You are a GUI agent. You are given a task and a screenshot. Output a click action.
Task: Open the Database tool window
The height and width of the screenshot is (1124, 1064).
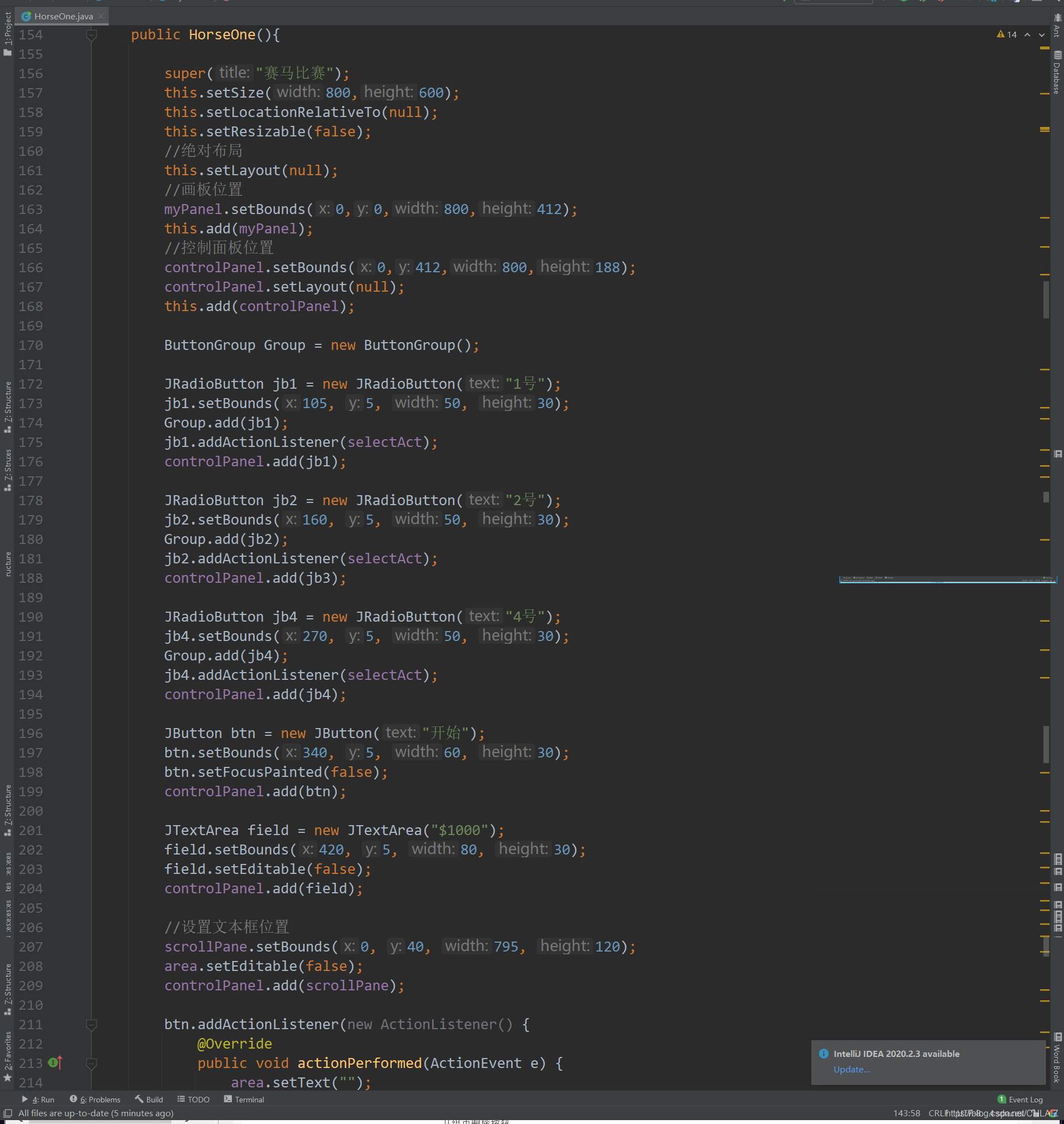(x=1058, y=73)
